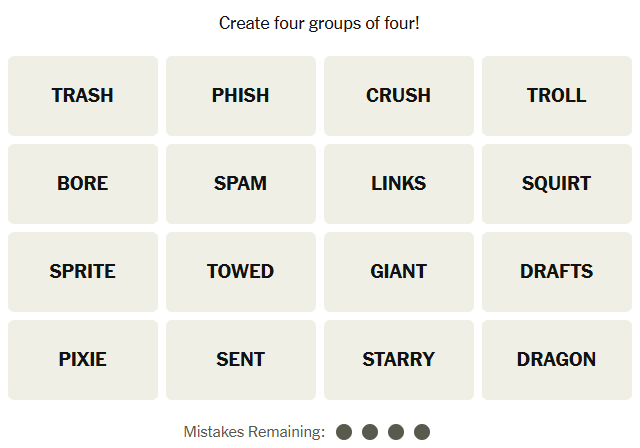Pick the STARRY word card

click(x=399, y=360)
